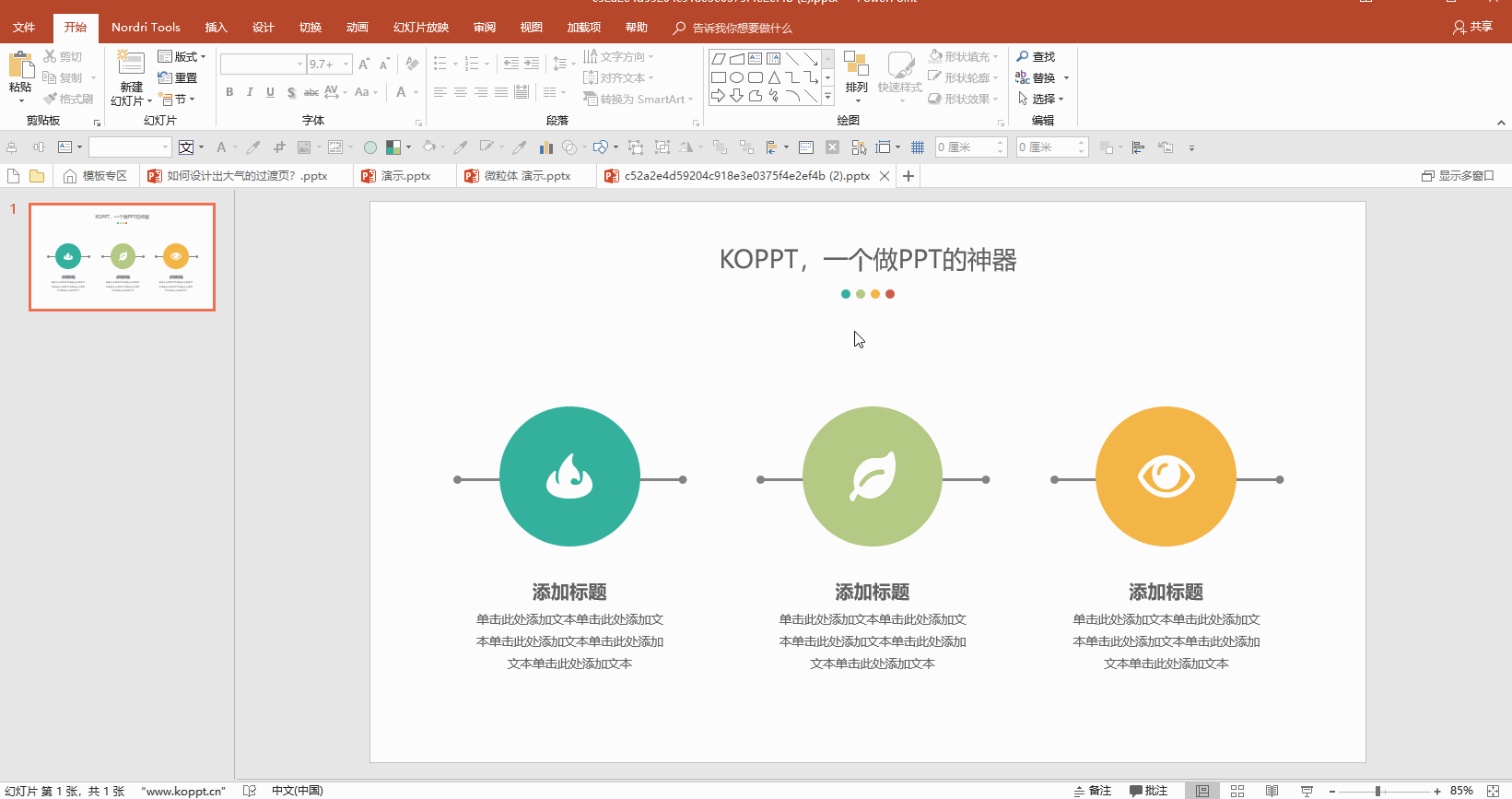Open the Line Spacing dropdown
The height and width of the screenshot is (799, 1512).
pos(563,64)
